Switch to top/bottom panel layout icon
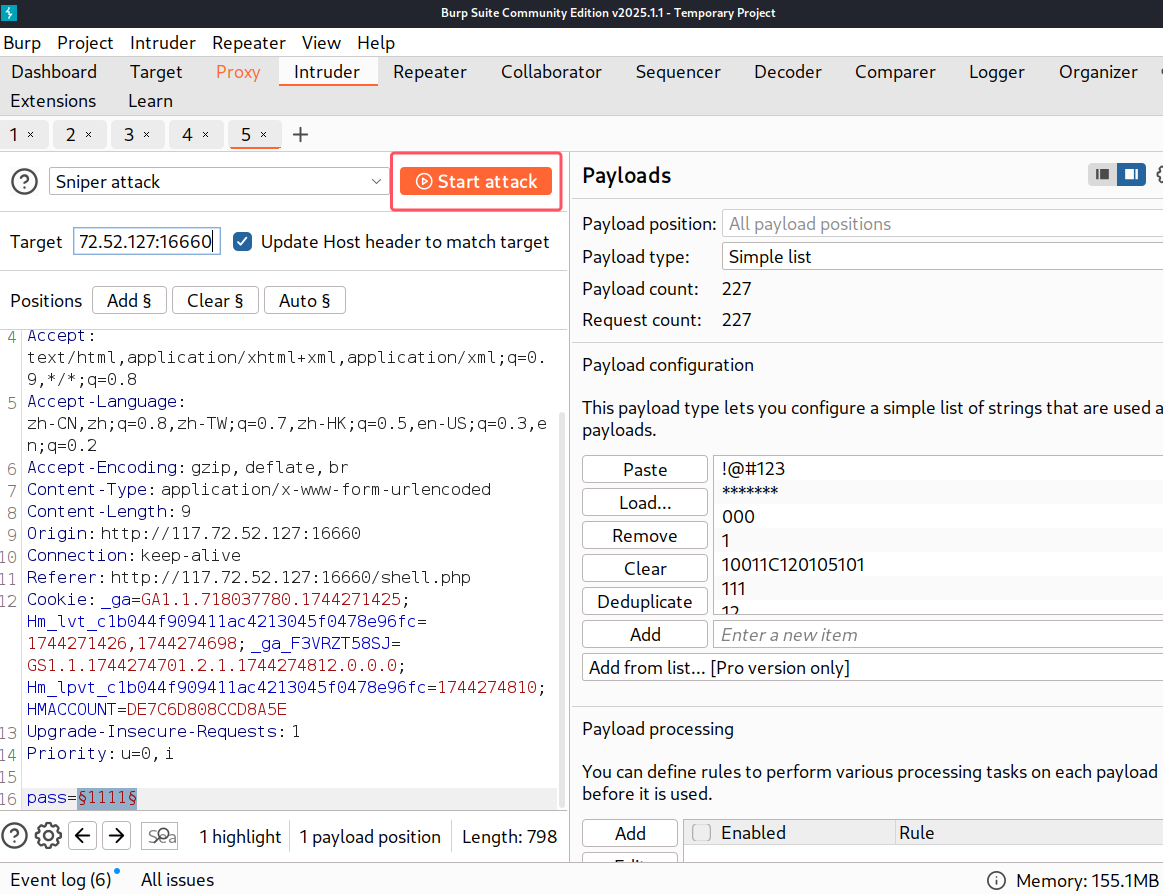The height and width of the screenshot is (894, 1163). [x=1102, y=174]
